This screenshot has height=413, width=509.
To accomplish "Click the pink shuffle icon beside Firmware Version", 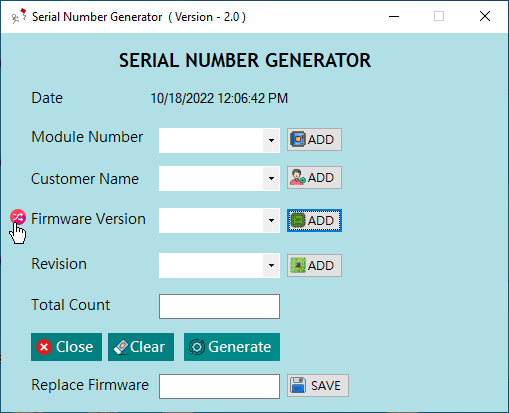I will 18,218.
